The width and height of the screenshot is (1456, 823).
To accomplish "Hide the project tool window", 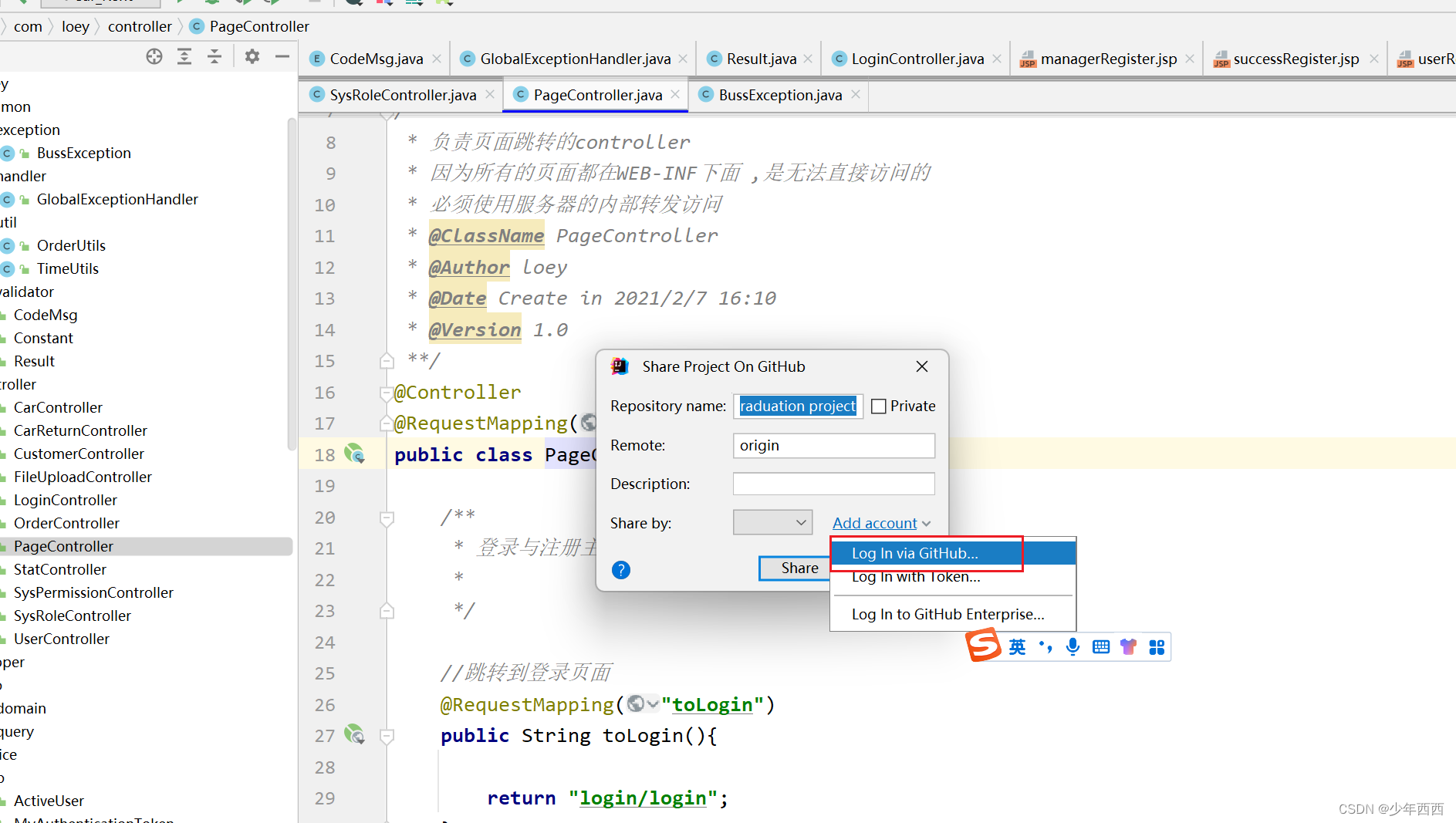I will pyautogui.click(x=282, y=56).
